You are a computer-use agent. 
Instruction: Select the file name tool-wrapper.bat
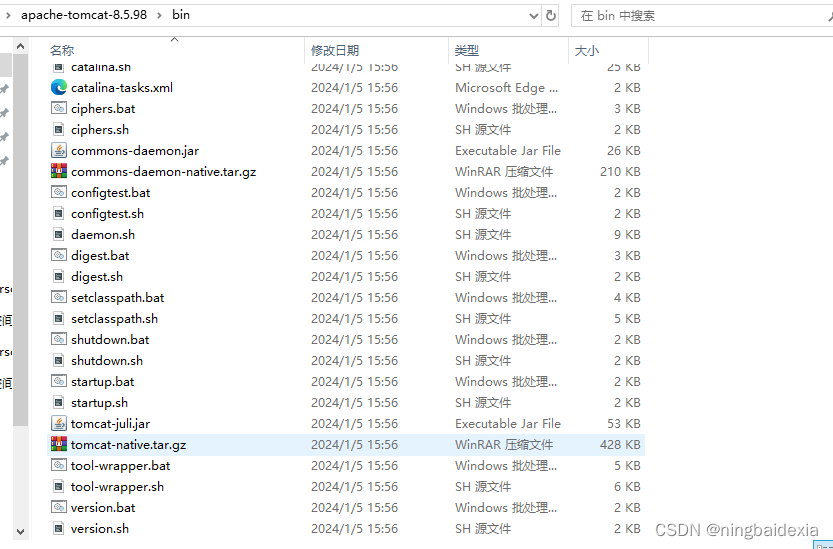coord(121,466)
